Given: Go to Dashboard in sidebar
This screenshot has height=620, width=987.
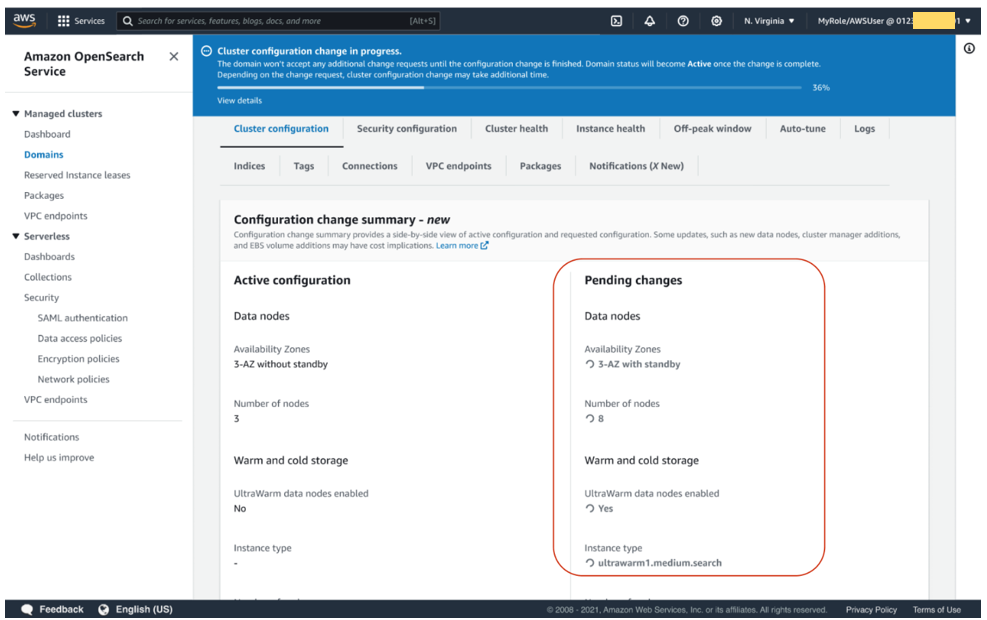Looking at the screenshot, I should [47, 134].
